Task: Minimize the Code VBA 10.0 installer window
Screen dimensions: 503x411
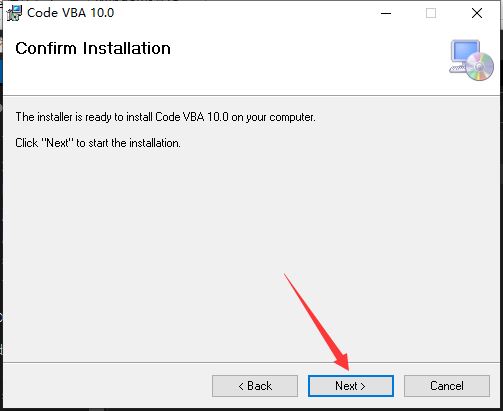Action: 386,13
